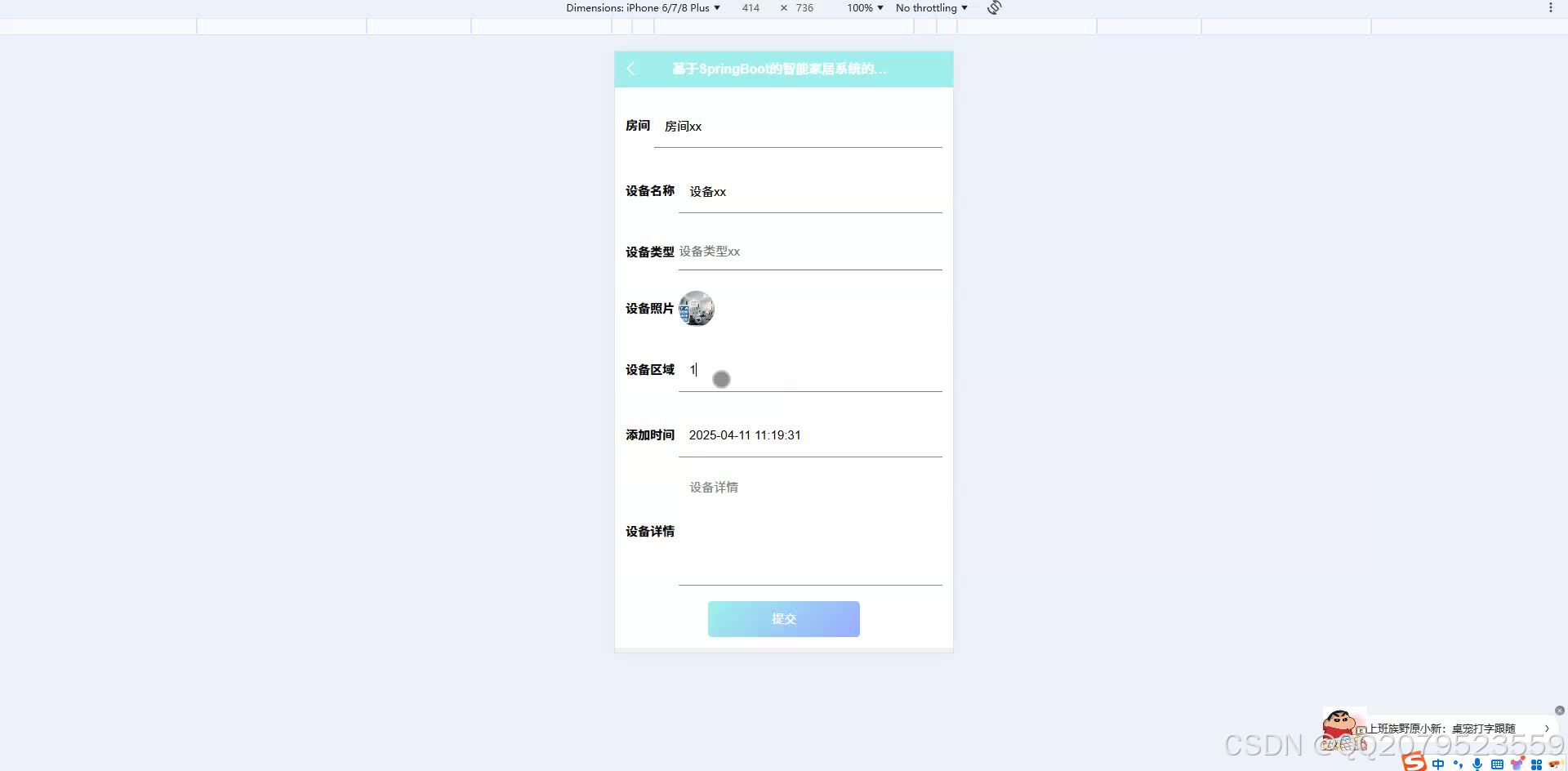Toggle Chinese/English punctuation mode
This screenshot has height=771, width=1568.
click(x=1459, y=764)
